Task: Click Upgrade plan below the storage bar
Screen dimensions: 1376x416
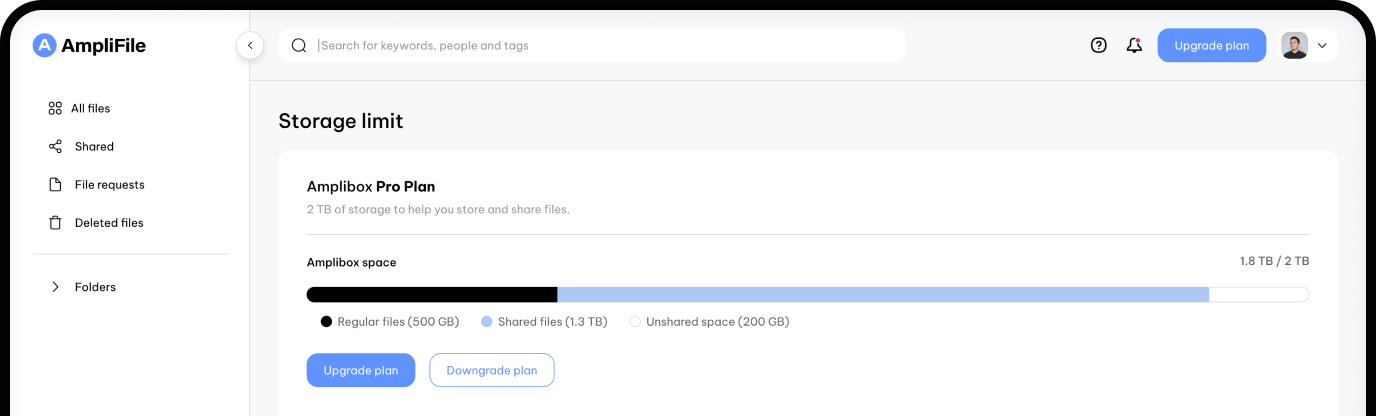Action: tap(360, 370)
